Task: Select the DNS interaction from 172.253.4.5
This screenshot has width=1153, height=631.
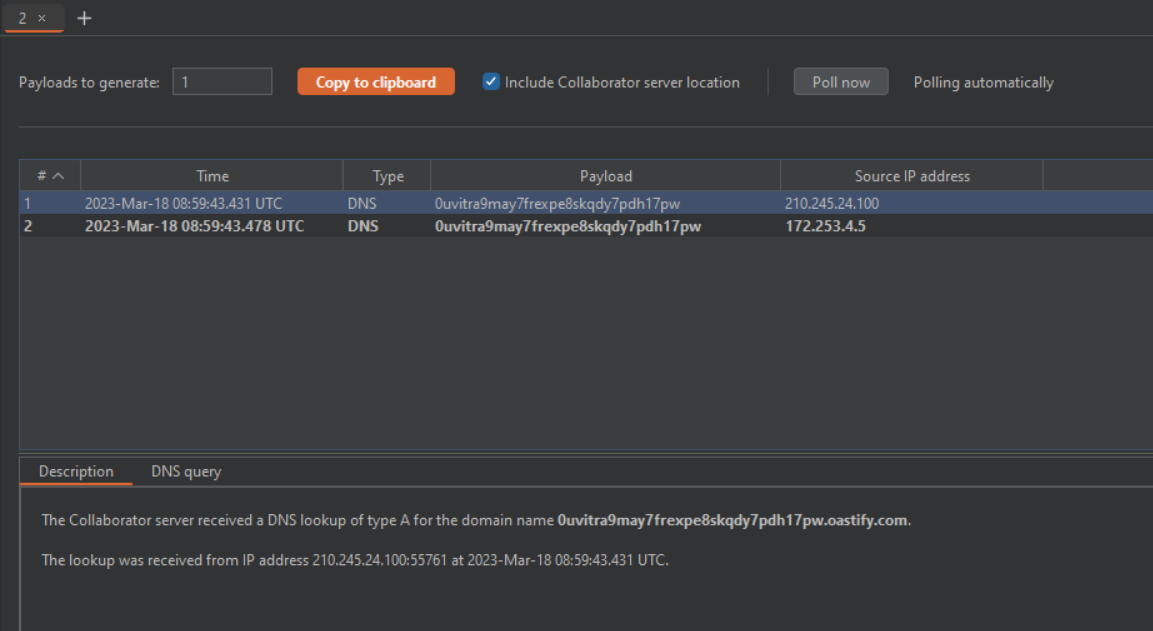Action: click(400, 226)
